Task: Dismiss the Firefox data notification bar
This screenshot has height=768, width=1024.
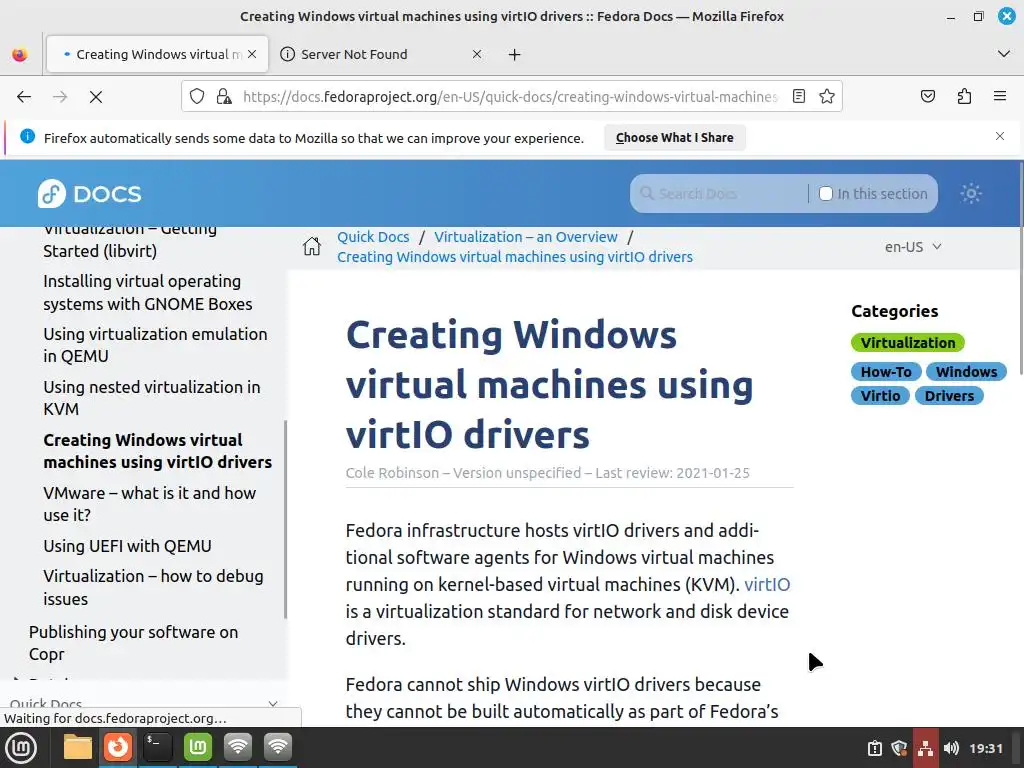Action: (1000, 136)
